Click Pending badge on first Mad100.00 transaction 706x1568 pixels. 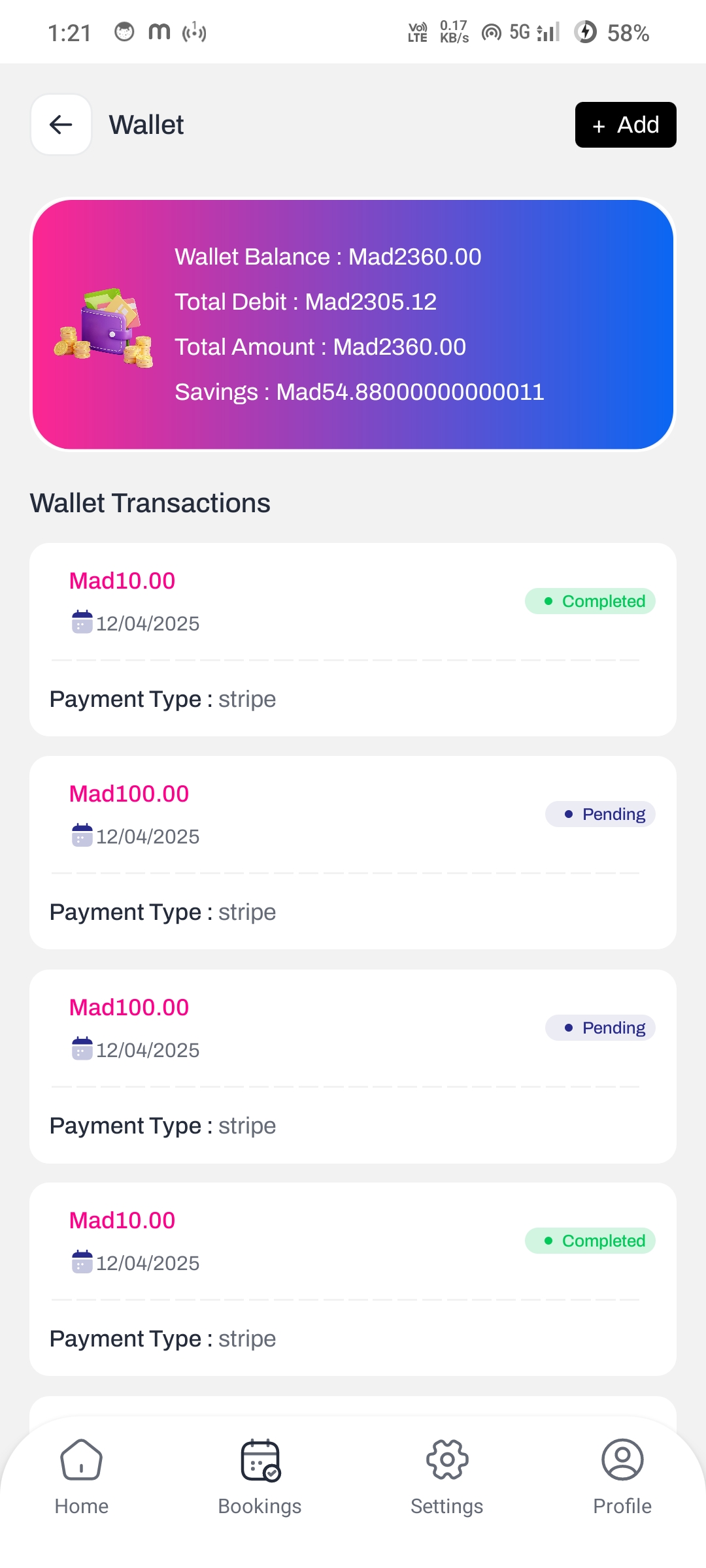[x=600, y=814]
